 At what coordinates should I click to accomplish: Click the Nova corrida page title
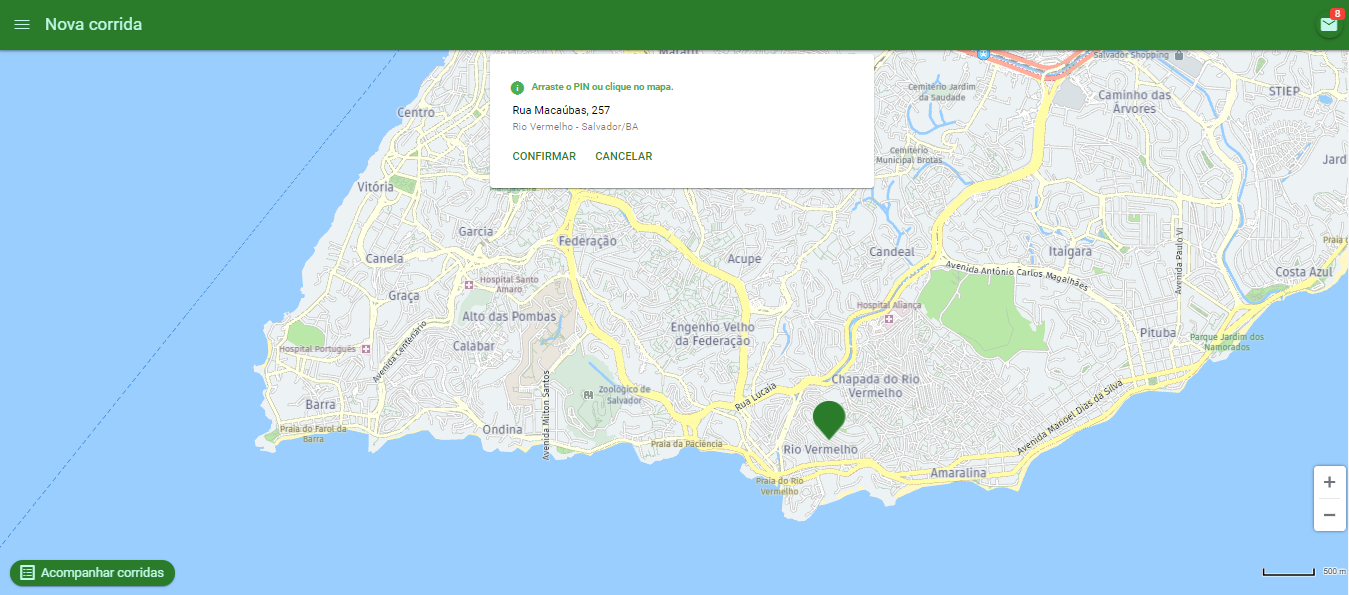(x=93, y=25)
